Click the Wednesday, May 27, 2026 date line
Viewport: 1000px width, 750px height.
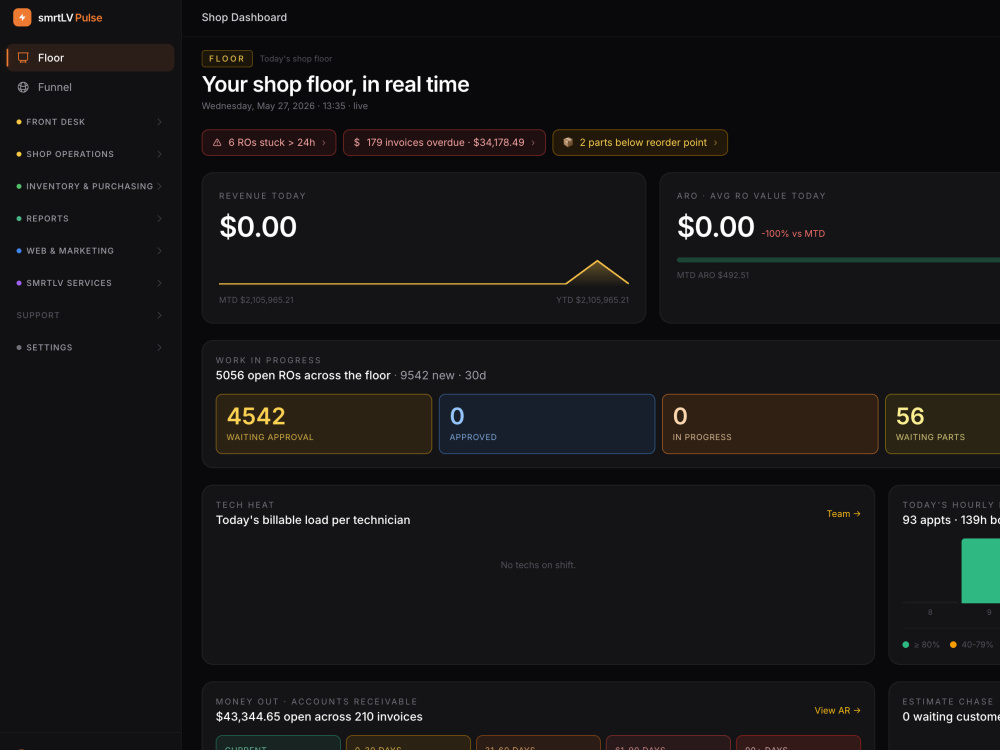point(284,107)
